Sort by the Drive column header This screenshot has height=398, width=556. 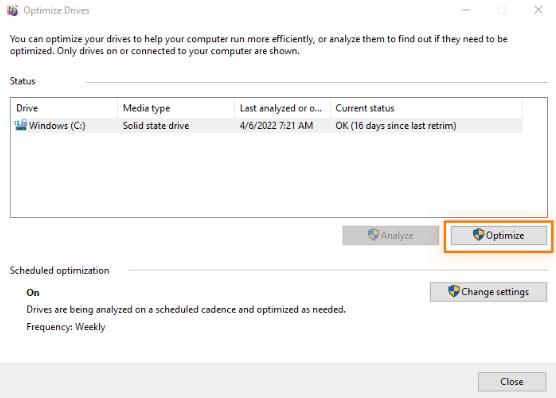(64, 108)
